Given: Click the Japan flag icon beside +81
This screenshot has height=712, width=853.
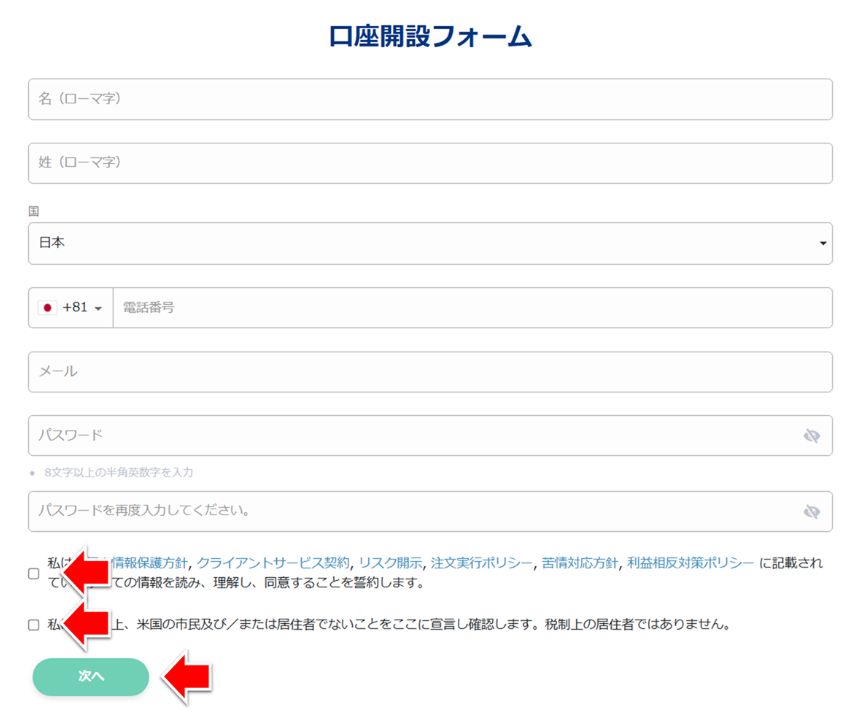Looking at the screenshot, I should click(47, 308).
